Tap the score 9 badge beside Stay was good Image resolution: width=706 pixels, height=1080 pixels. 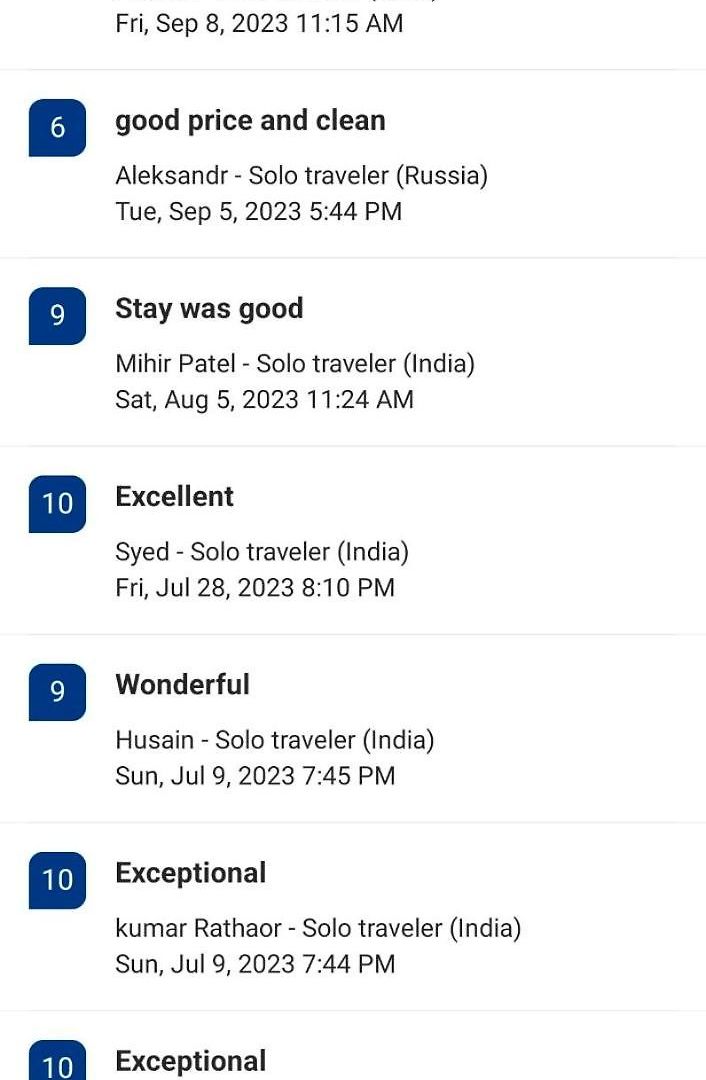tap(57, 315)
